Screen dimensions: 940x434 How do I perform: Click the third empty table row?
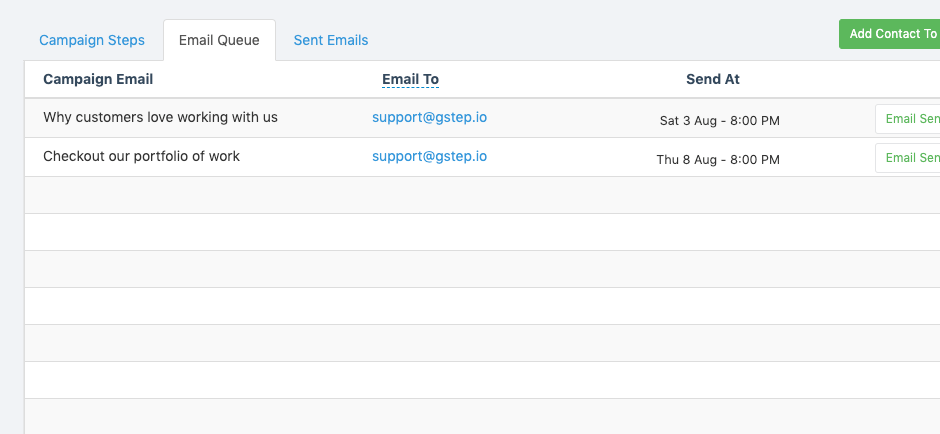[480, 269]
